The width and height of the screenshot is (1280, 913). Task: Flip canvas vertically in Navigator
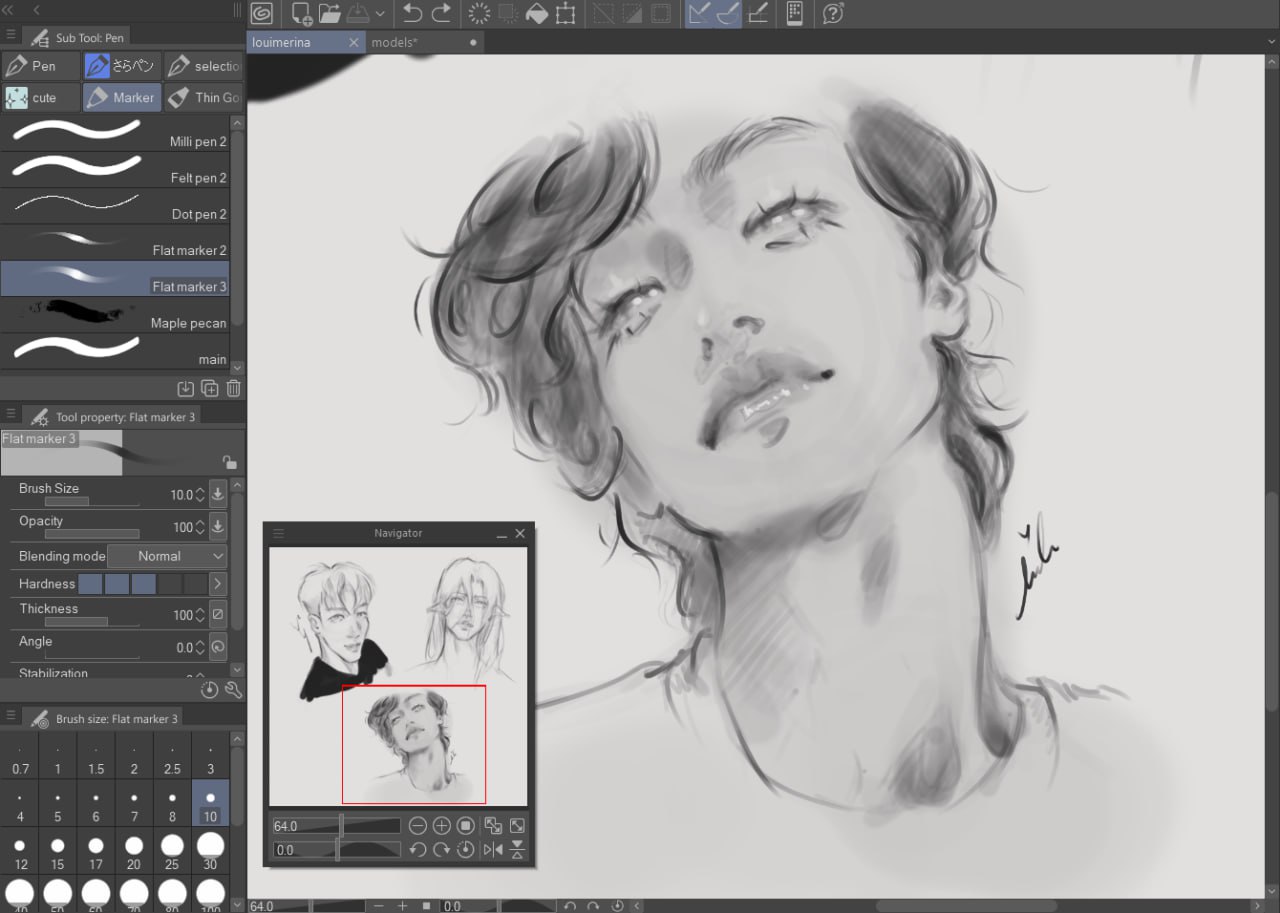pos(517,850)
